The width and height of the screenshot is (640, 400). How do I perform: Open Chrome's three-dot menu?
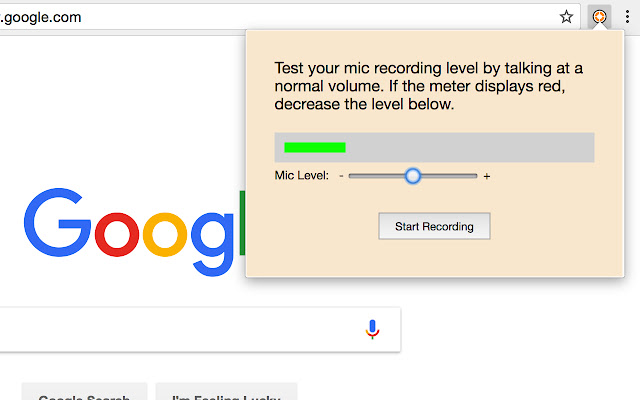[x=627, y=17]
